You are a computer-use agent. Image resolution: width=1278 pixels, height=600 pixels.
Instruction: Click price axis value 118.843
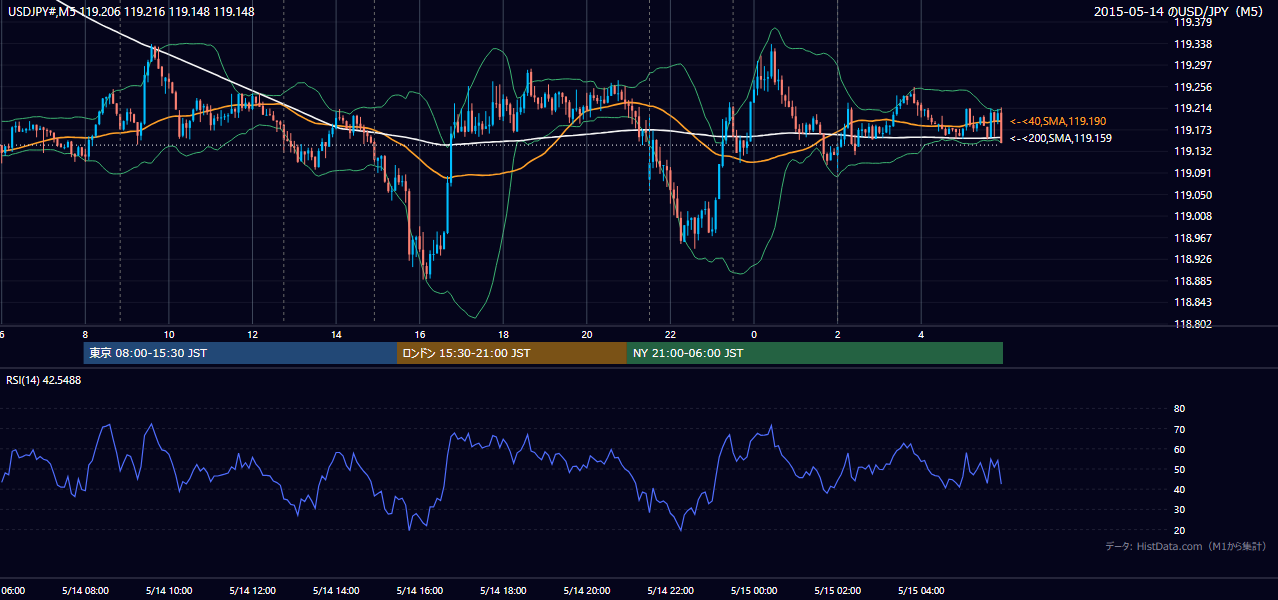point(1192,302)
